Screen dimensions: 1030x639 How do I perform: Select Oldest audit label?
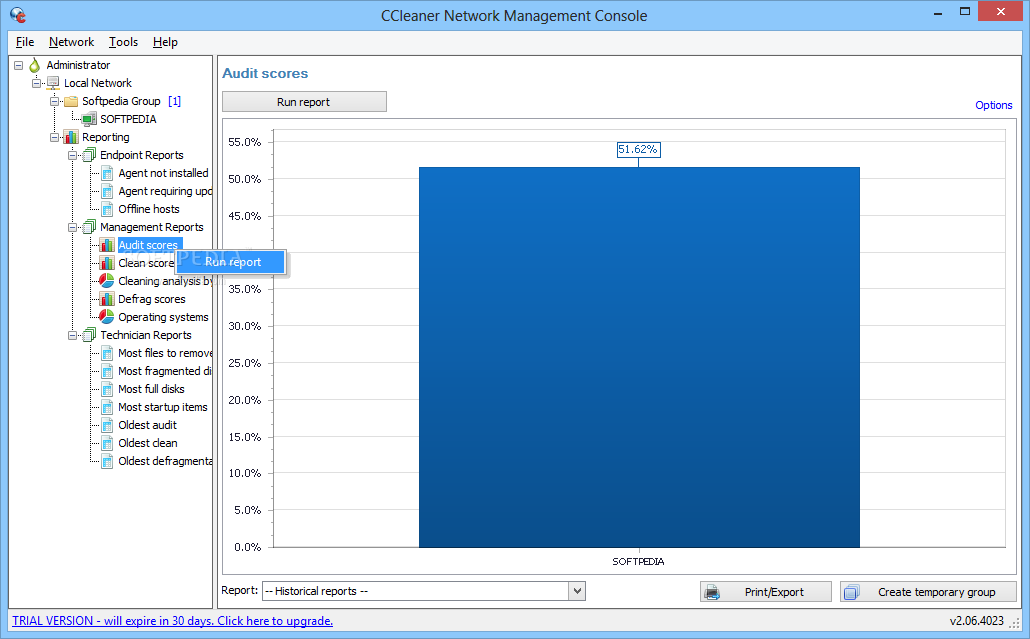[x=147, y=425]
